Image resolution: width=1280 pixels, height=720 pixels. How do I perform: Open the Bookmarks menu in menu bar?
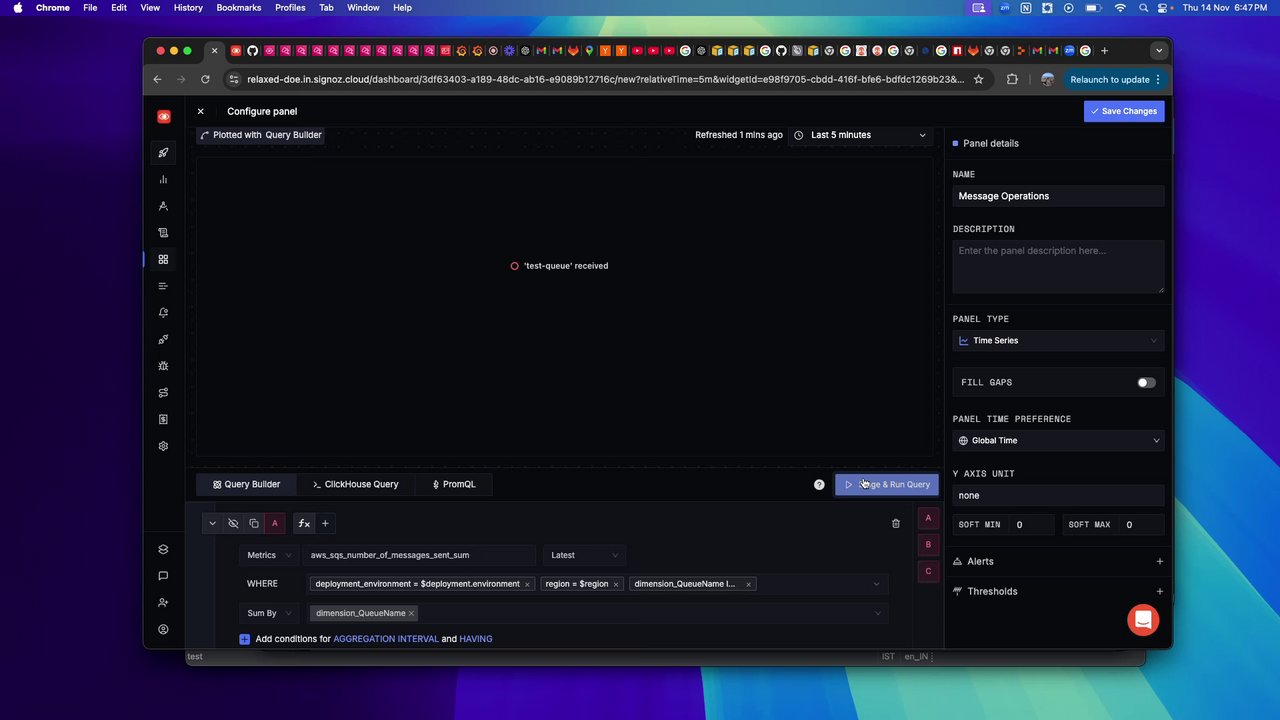239,7
